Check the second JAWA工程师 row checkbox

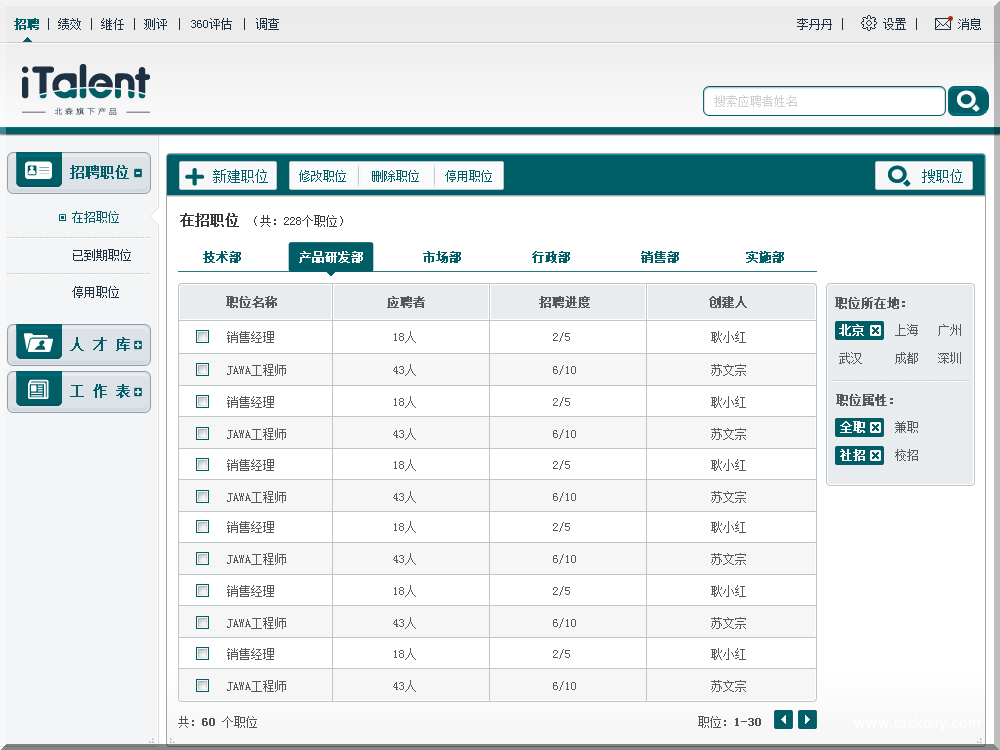pos(203,434)
